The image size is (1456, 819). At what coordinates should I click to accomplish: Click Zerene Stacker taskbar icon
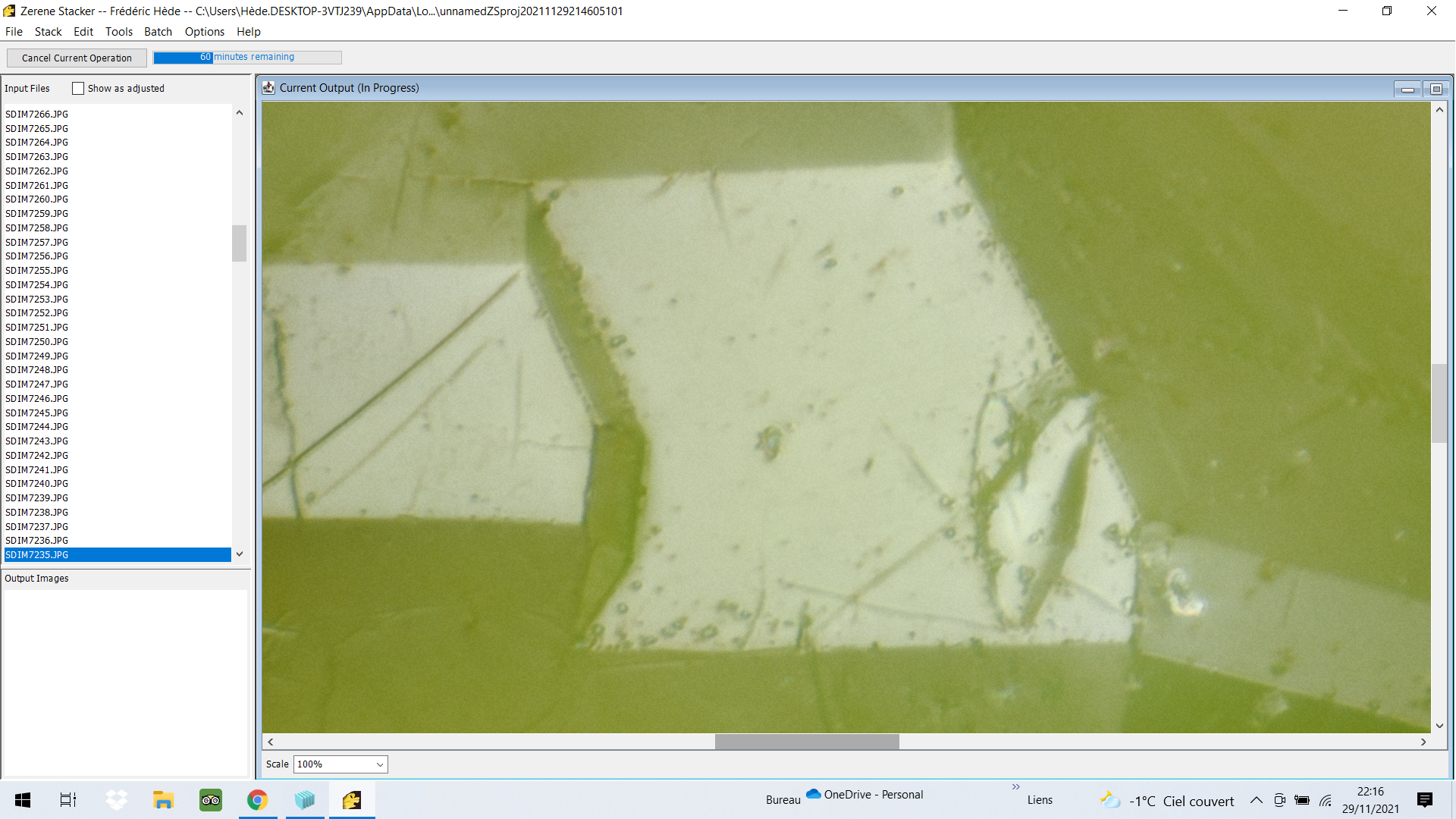(351, 800)
